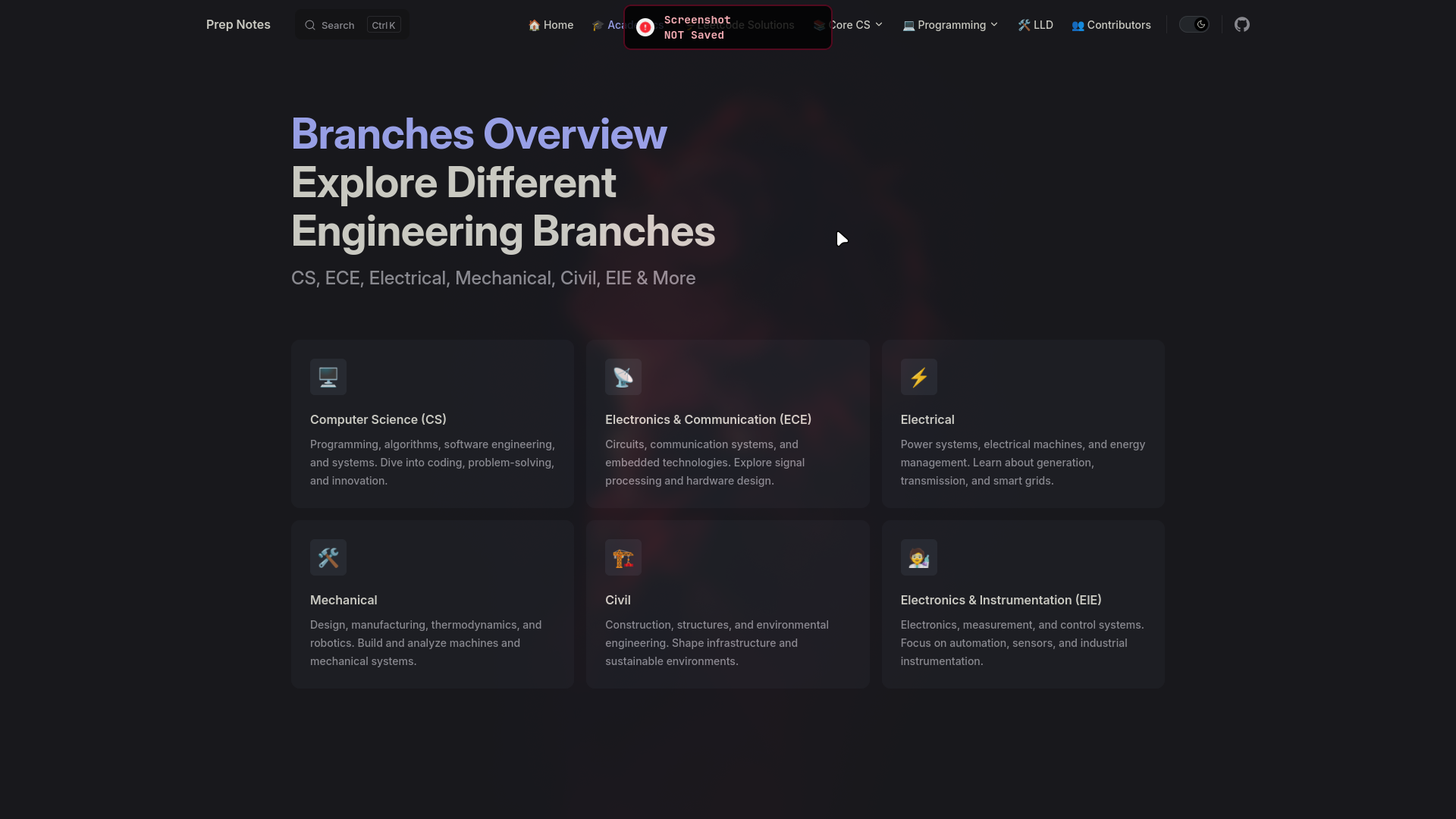Click the ECE satellite antenna icon
This screenshot has width=1456, height=819.
point(623,377)
